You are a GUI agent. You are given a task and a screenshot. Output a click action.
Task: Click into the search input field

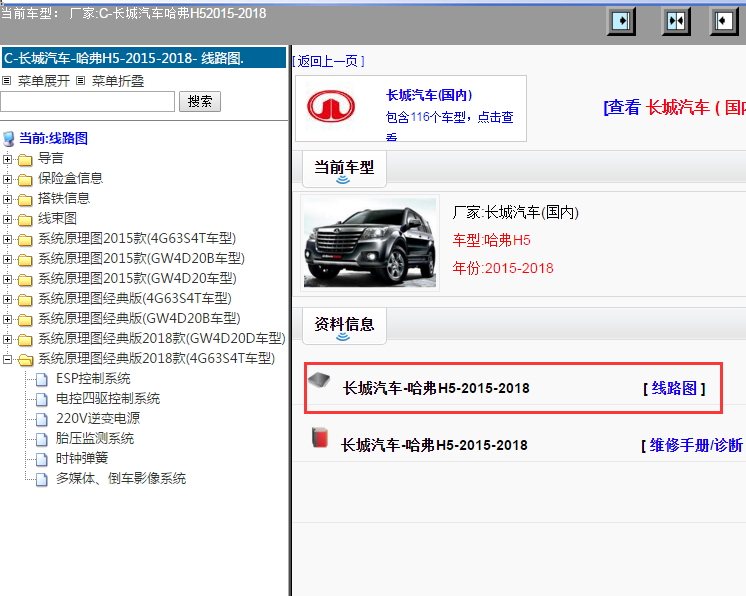click(x=88, y=101)
